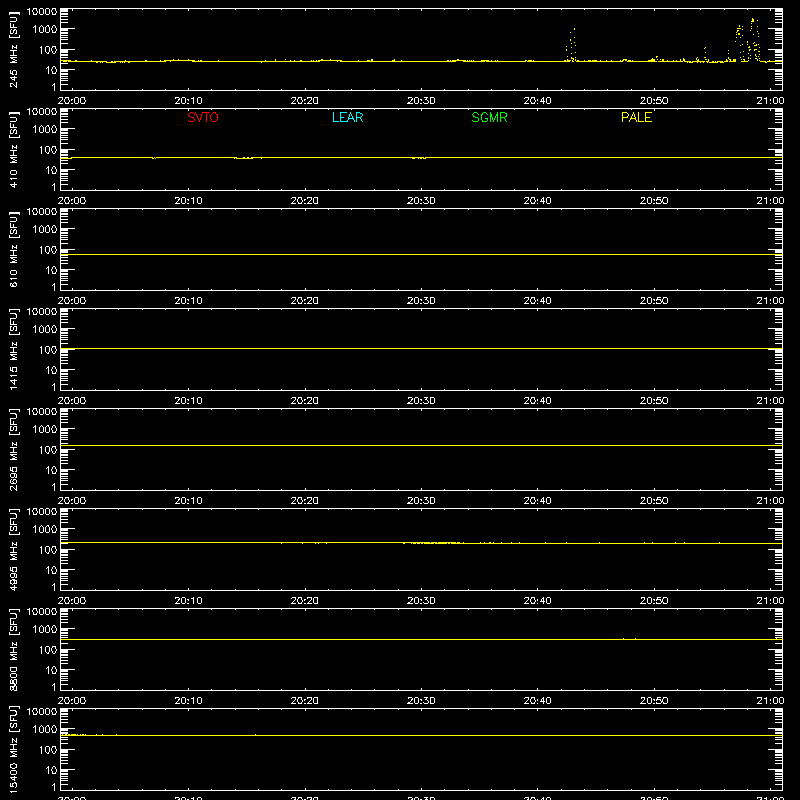Select the 2695 MHz [SFU] axis label
800x800 pixels.
13,449
